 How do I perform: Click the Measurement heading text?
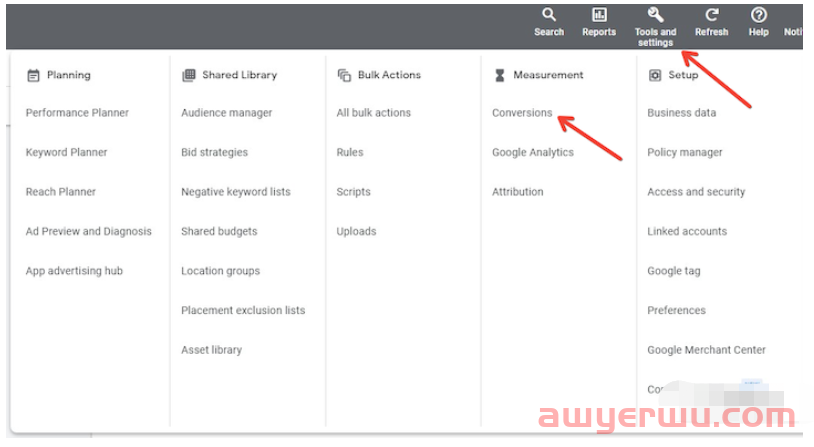548,75
